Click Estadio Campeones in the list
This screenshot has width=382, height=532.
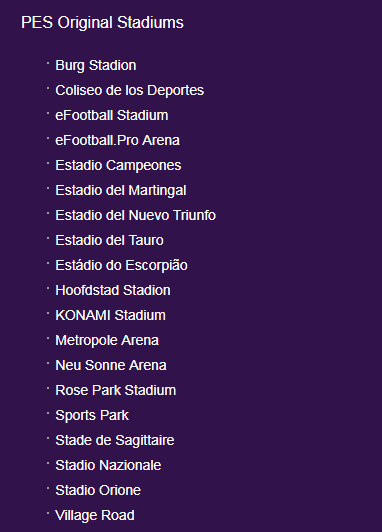(118, 166)
